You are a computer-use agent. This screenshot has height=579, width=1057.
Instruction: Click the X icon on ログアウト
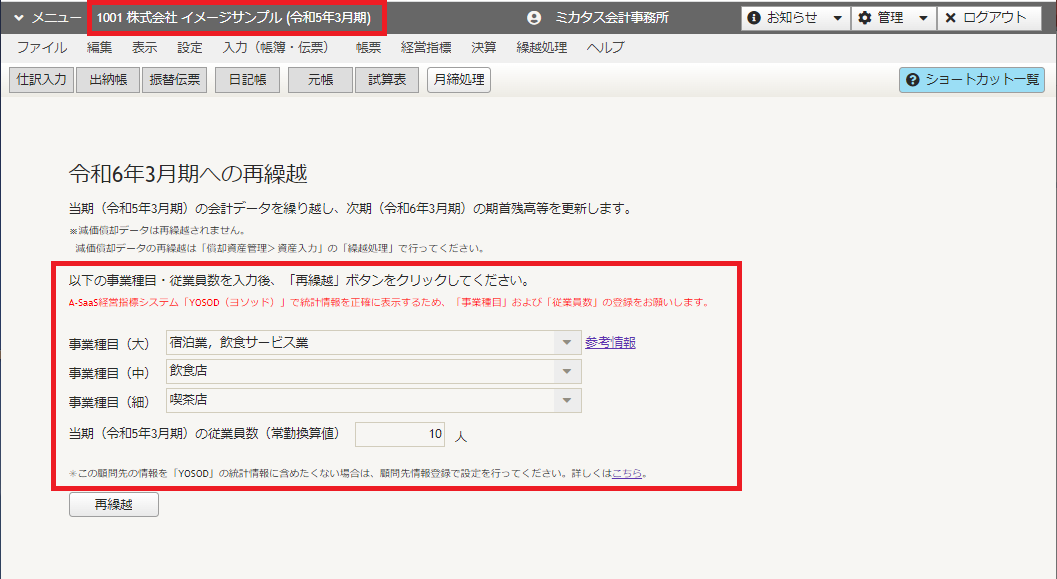[950, 18]
